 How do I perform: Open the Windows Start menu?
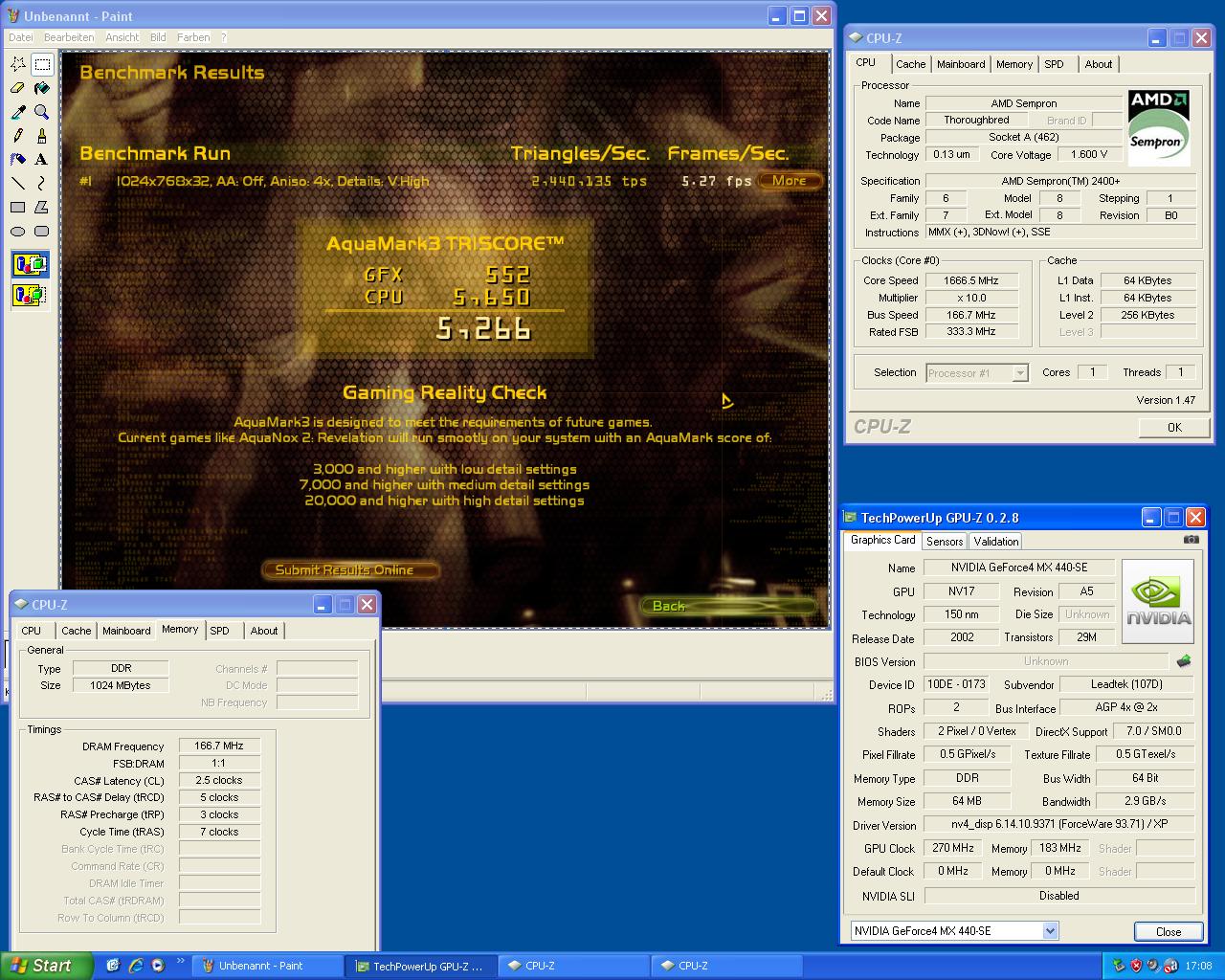click(47, 966)
